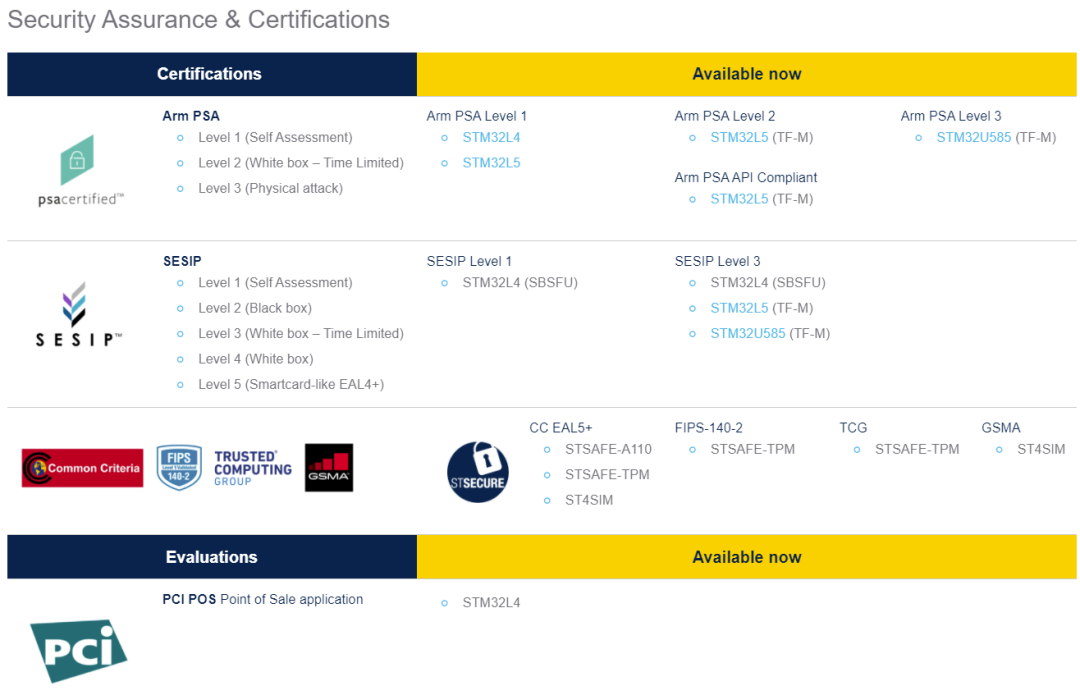Click the Certifications header

[x=212, y=74]
